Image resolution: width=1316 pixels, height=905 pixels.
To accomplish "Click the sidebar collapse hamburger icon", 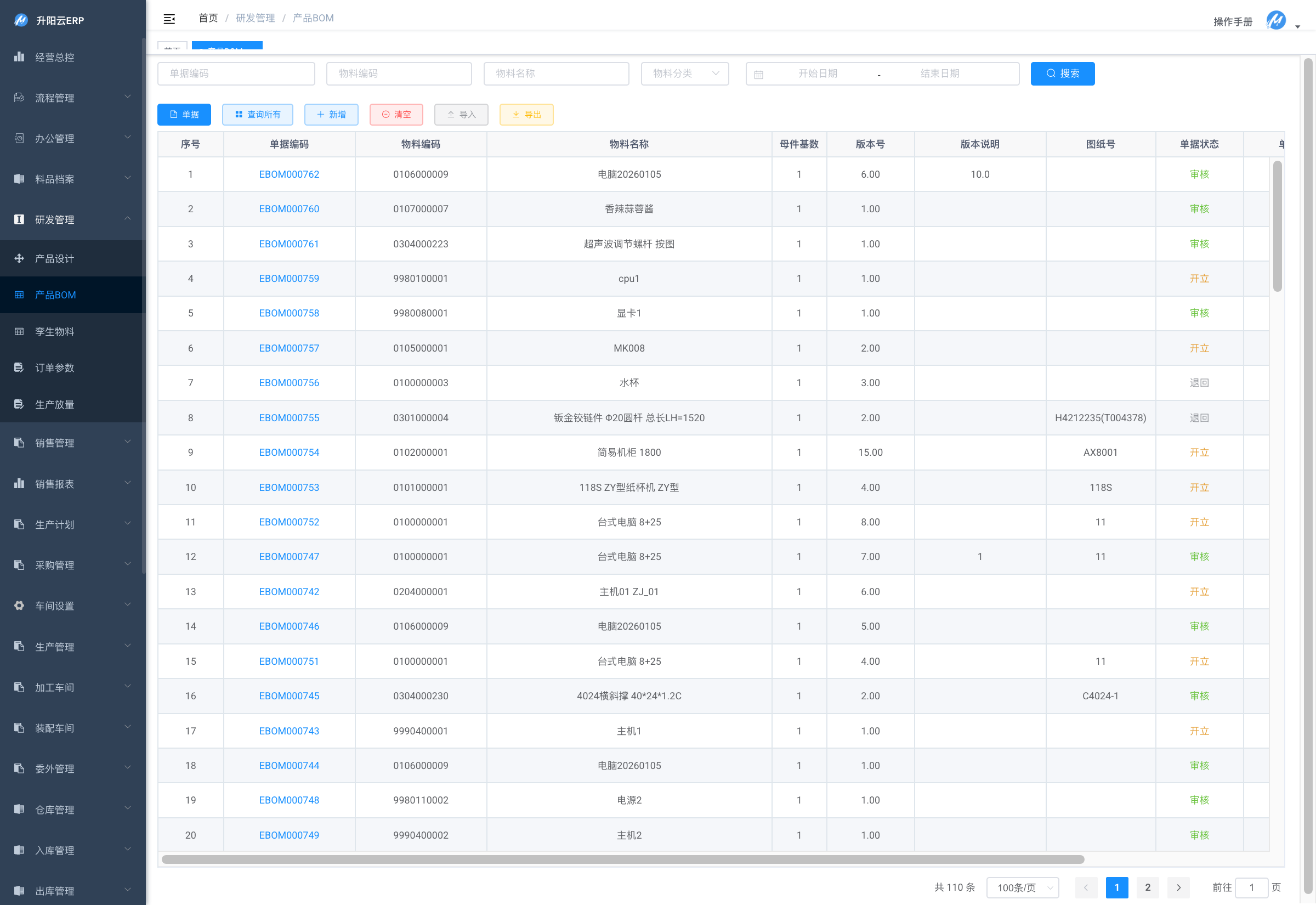I will (169, 19).
